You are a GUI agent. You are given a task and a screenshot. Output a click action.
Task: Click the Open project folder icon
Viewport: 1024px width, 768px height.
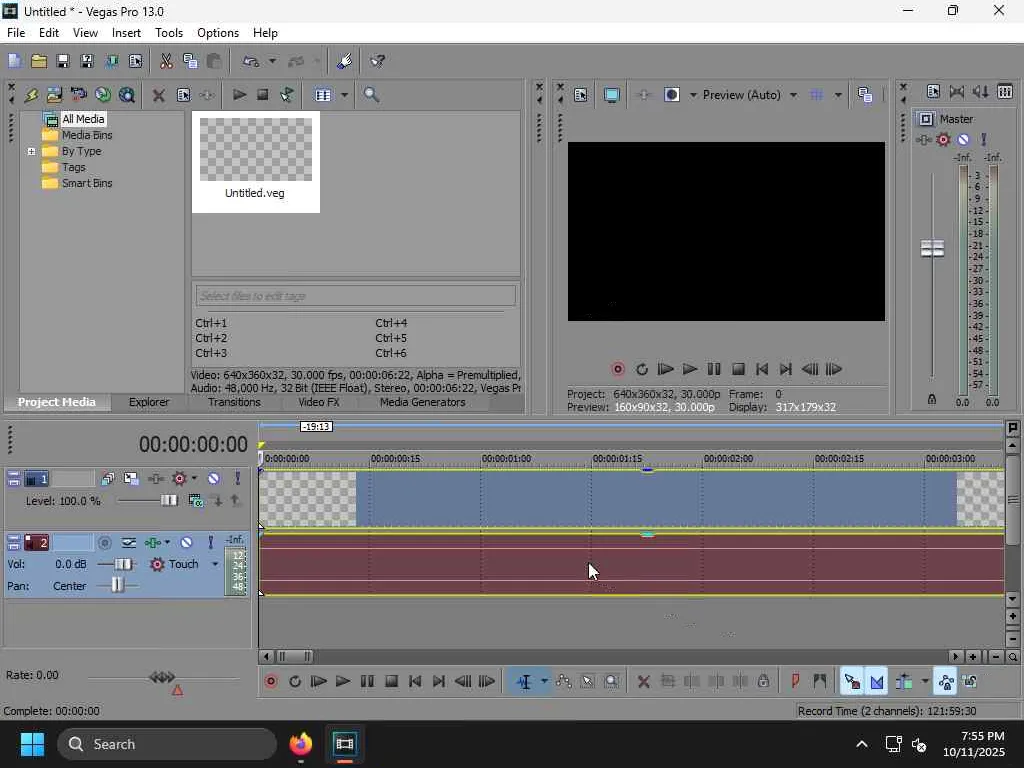39,61
